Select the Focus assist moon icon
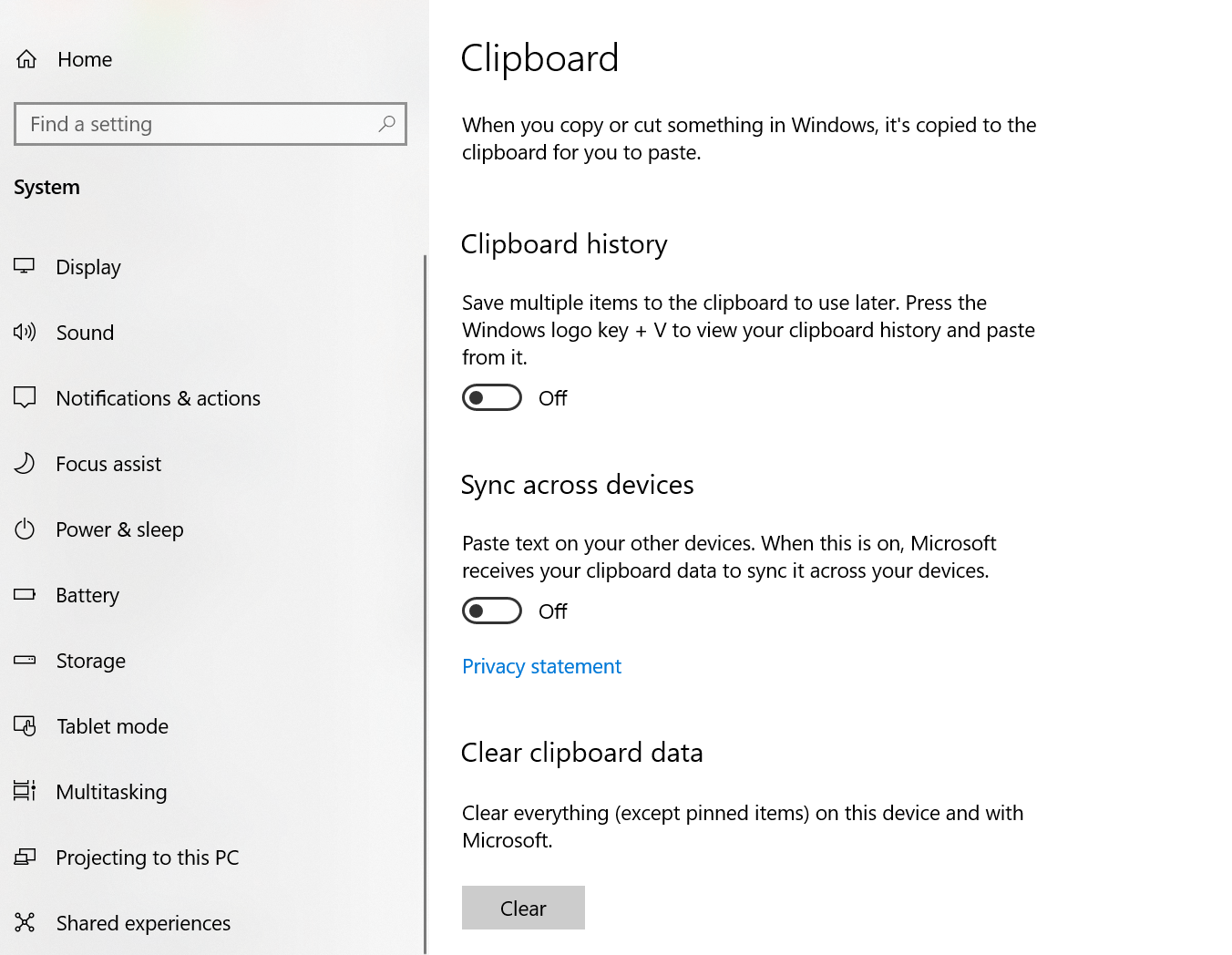Viewport: 1232px width, 955px height. pos(25,463)
